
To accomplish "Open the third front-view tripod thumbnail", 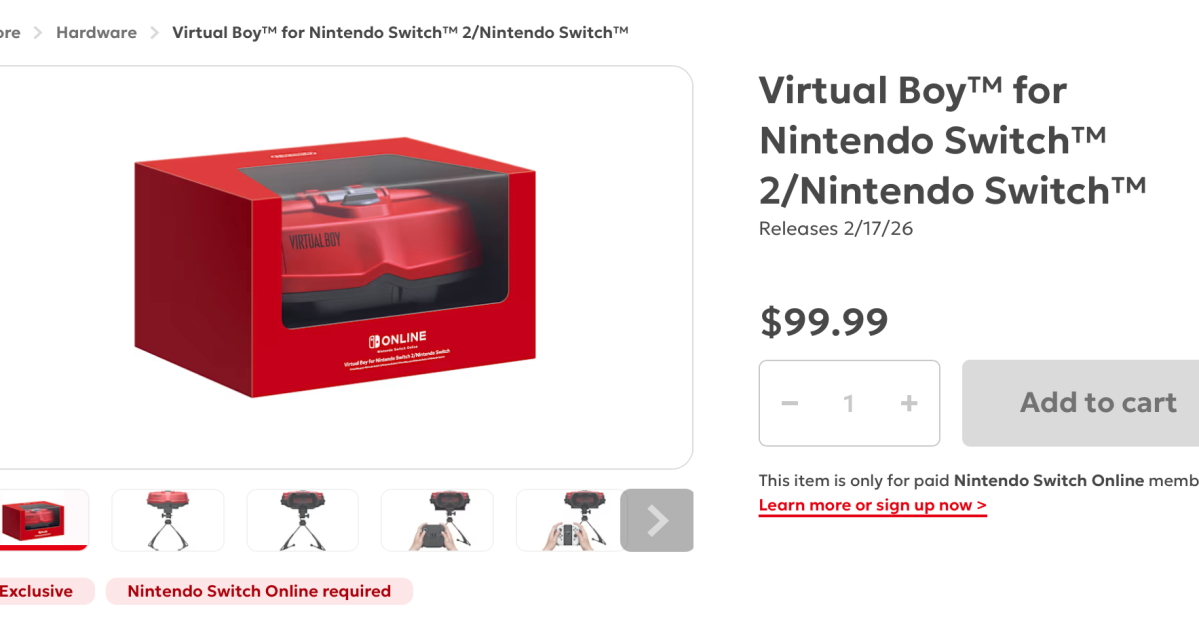I will [302, 520].
